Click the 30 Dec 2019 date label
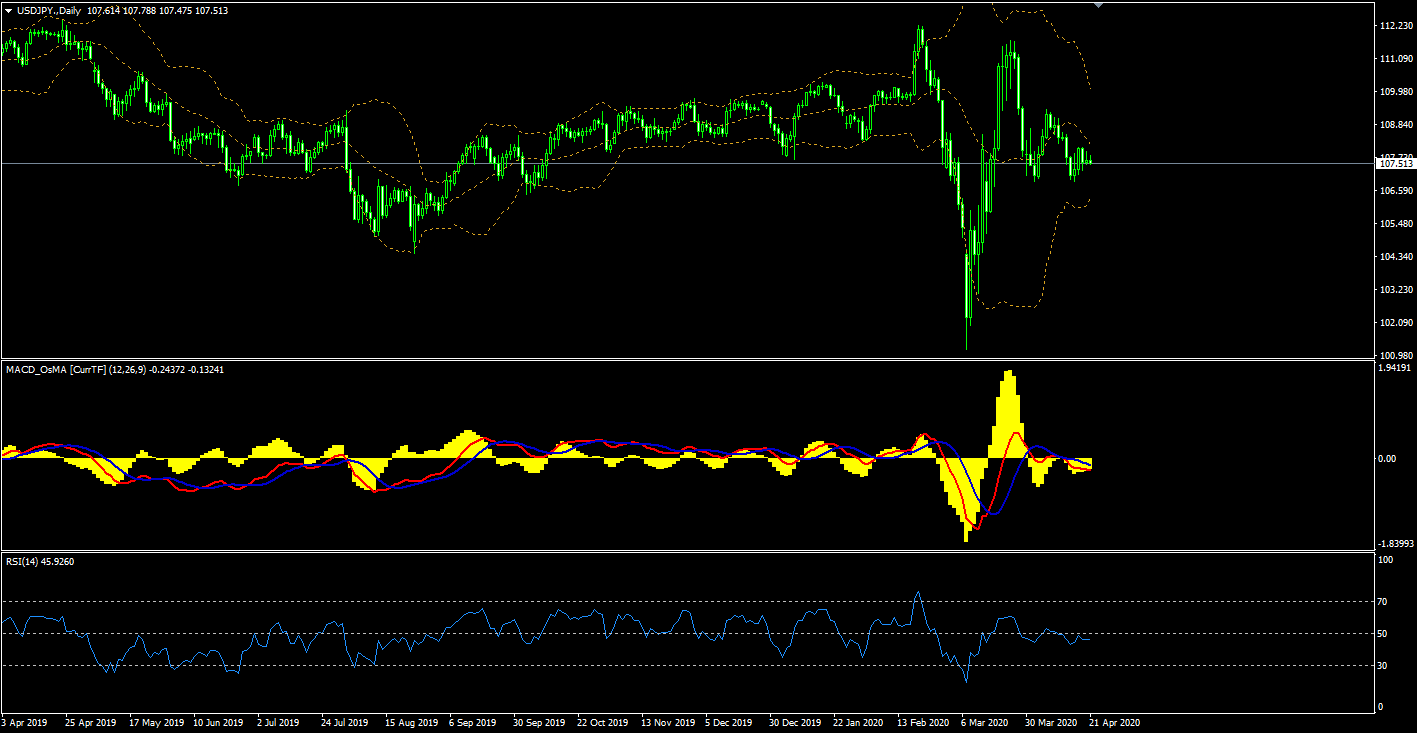Image resolution: width=1417 pixels, height=733 pixels. click(x=795, y=722)
